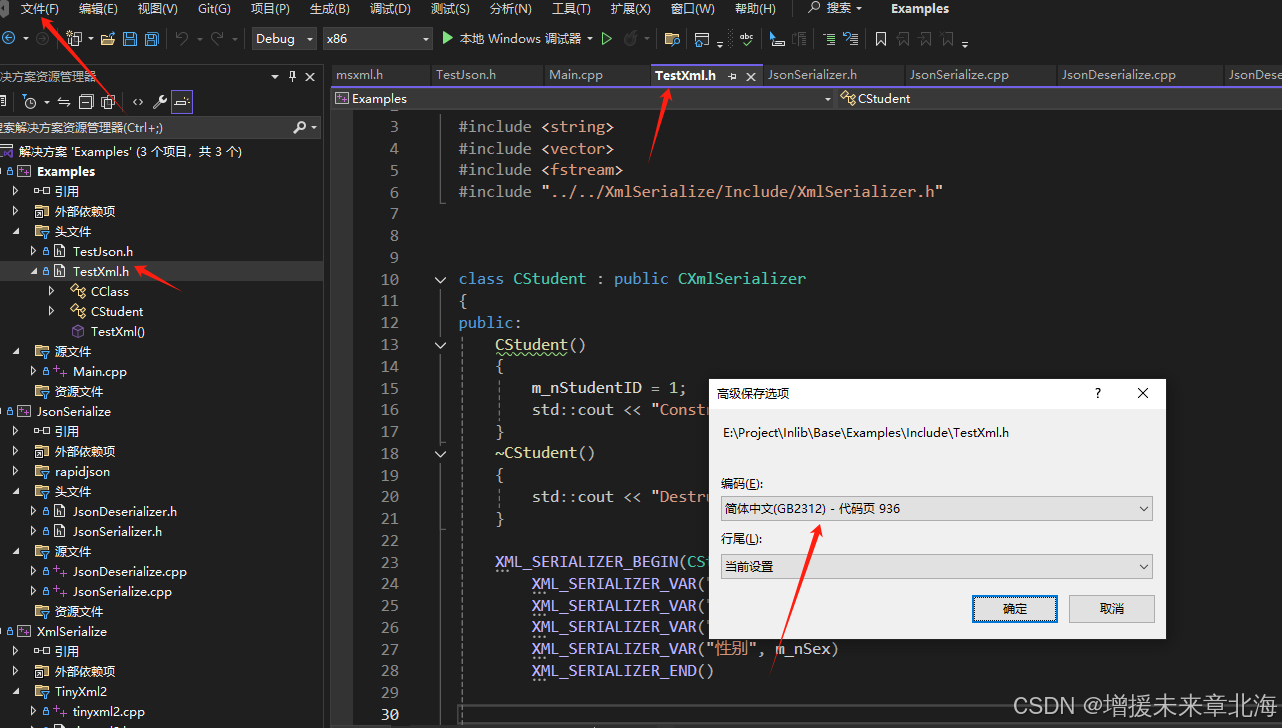Open the 文件(F) menu
Image resolution: width=1282 pixels, height=728 pixels.
40,9
